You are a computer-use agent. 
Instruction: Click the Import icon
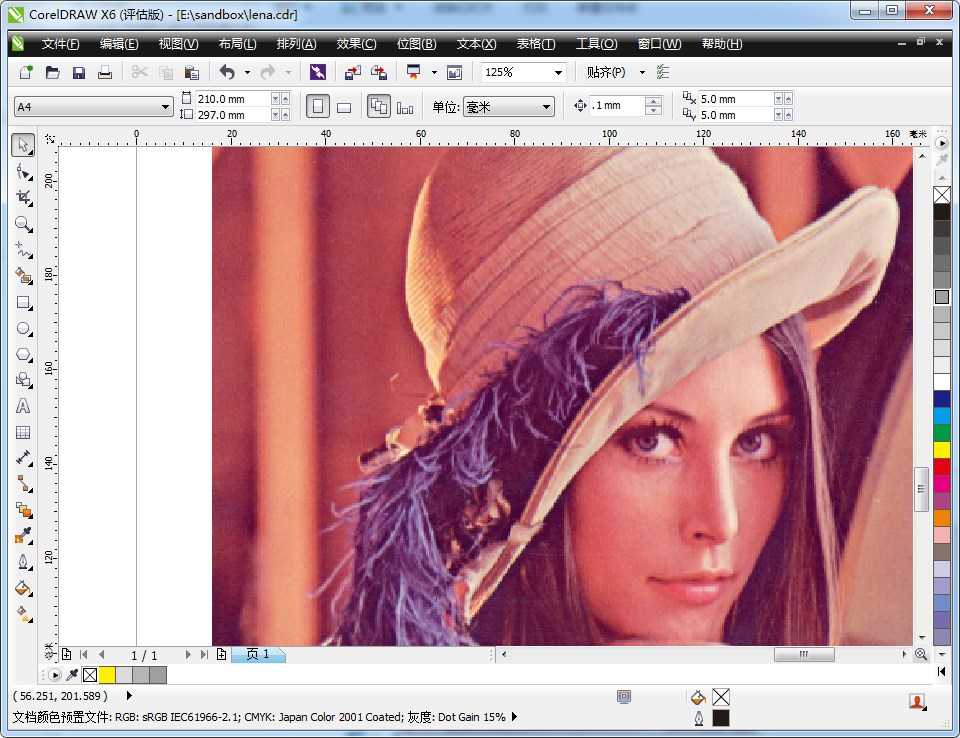[x=353, y=72]
